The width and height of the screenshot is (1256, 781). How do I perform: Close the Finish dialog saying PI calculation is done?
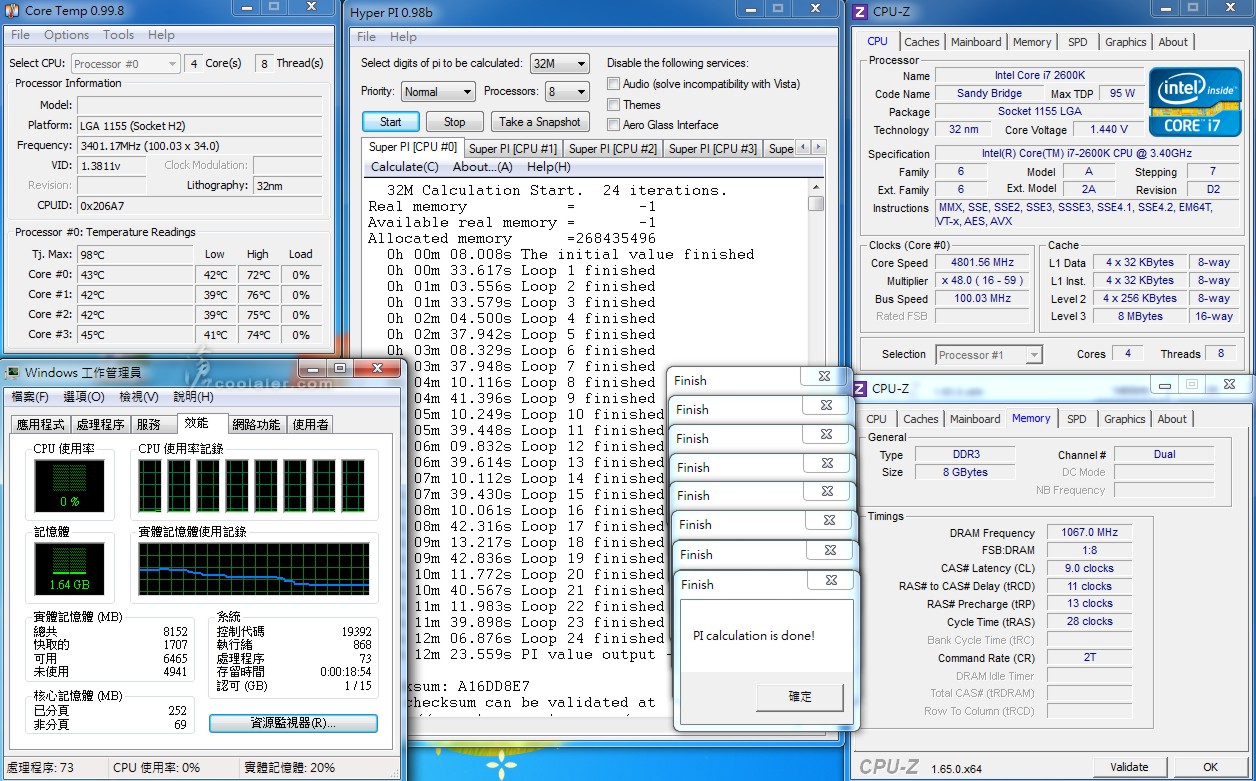[x=831, y=581]
